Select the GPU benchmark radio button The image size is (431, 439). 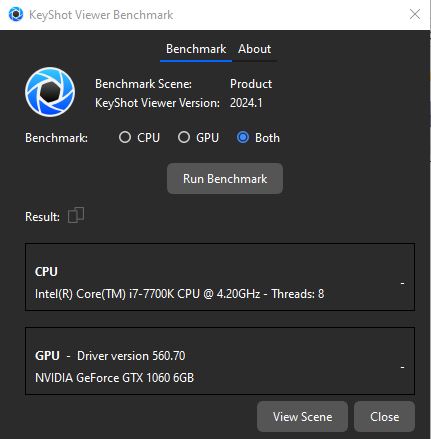[184, 137]
